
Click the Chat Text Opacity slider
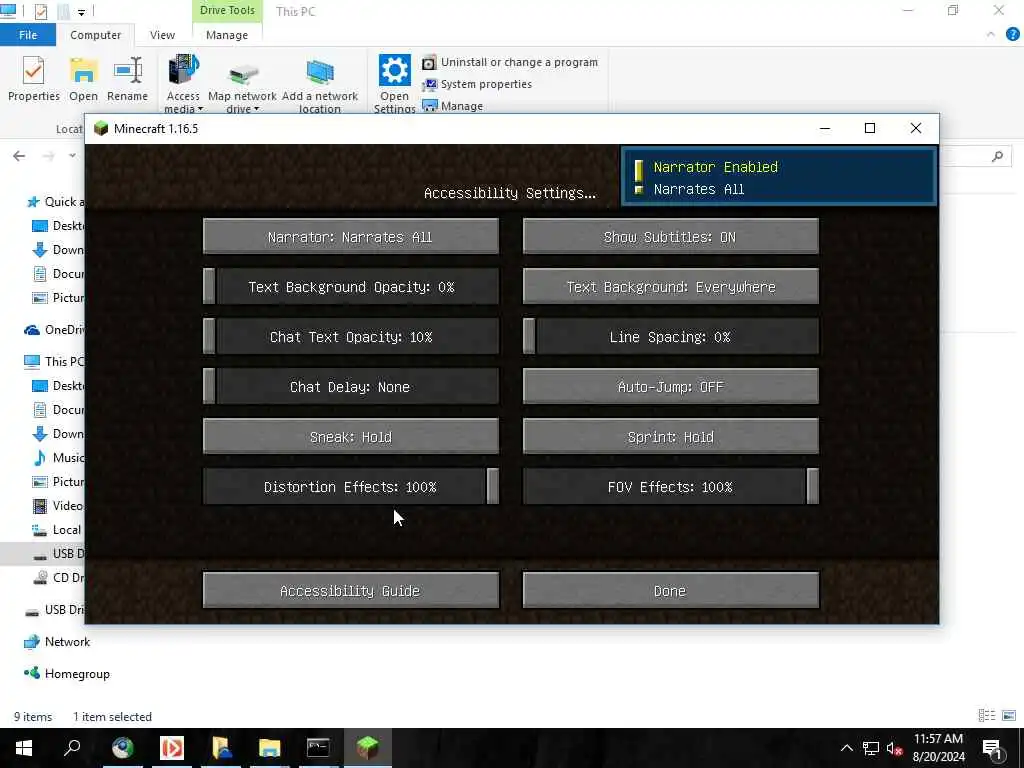click(351, 337)
